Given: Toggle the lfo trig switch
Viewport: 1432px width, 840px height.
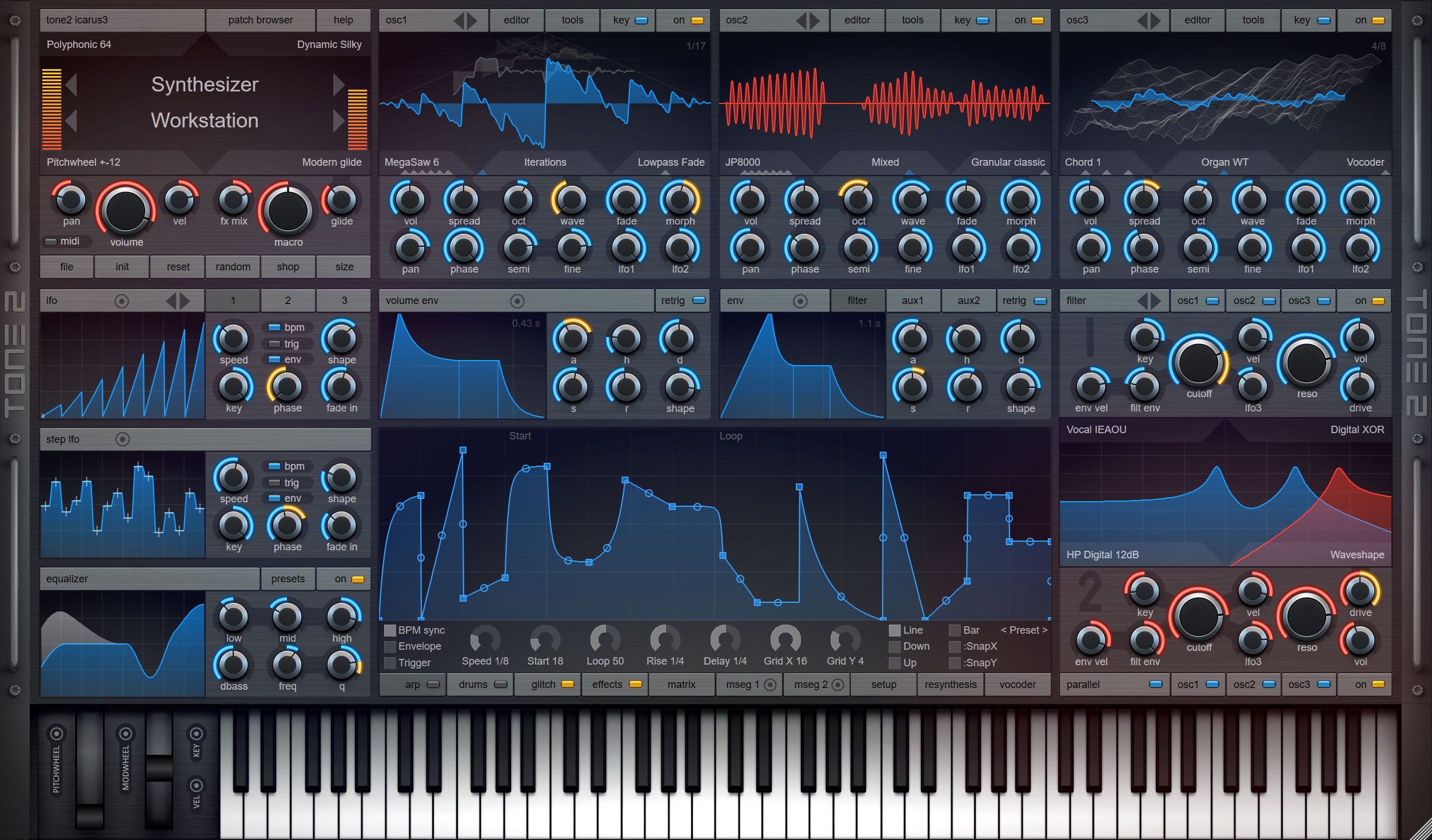Looking at the screenshot, I should click(x=275, y=344).
